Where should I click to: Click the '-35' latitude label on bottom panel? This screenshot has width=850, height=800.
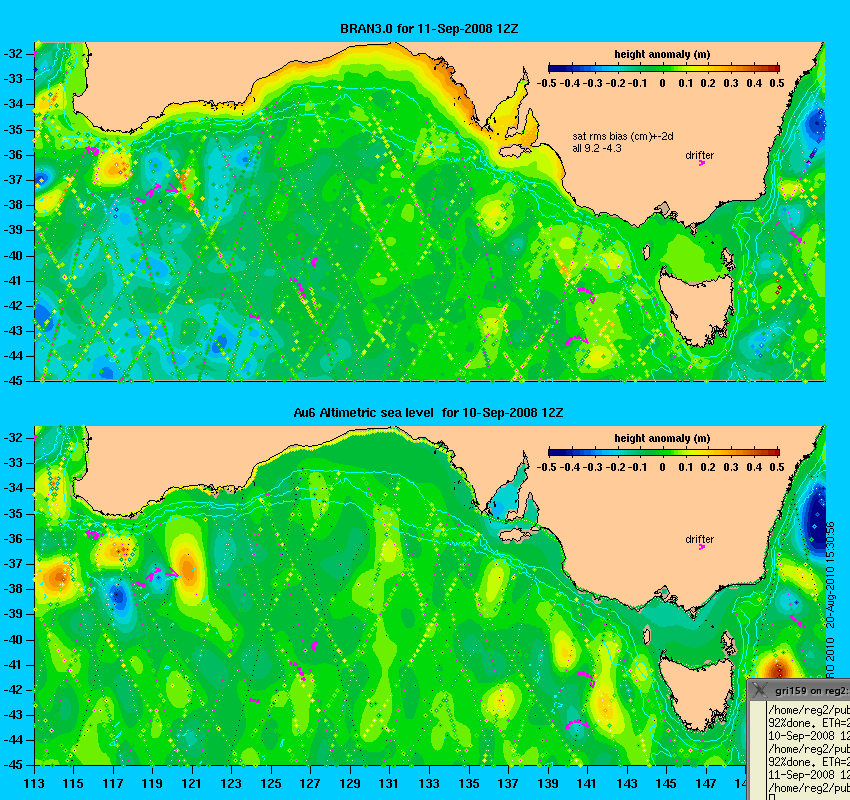[x=13, y=513]
